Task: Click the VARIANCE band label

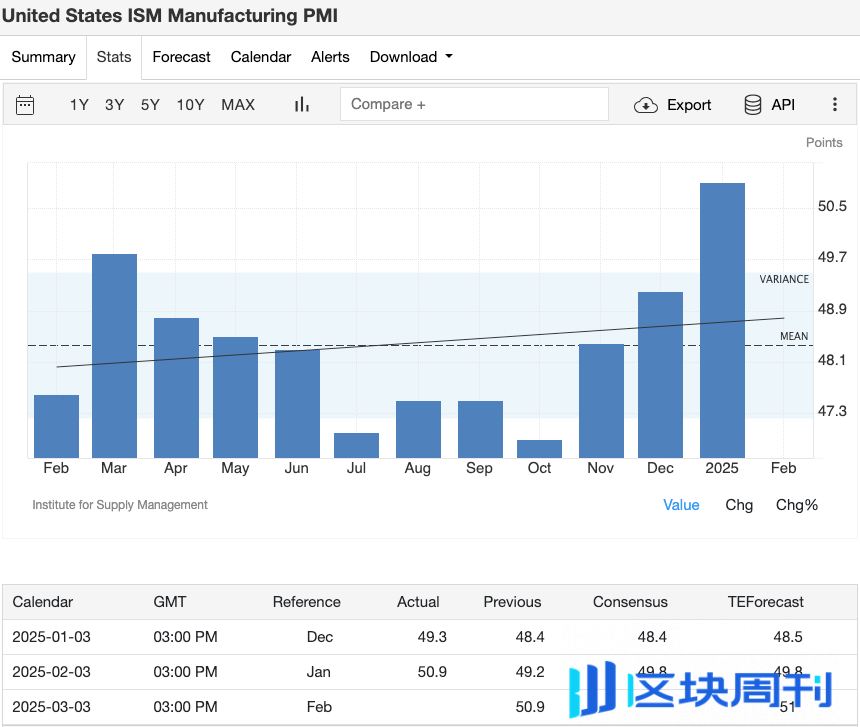Action: pyautogui.click(x=784, y=279)
